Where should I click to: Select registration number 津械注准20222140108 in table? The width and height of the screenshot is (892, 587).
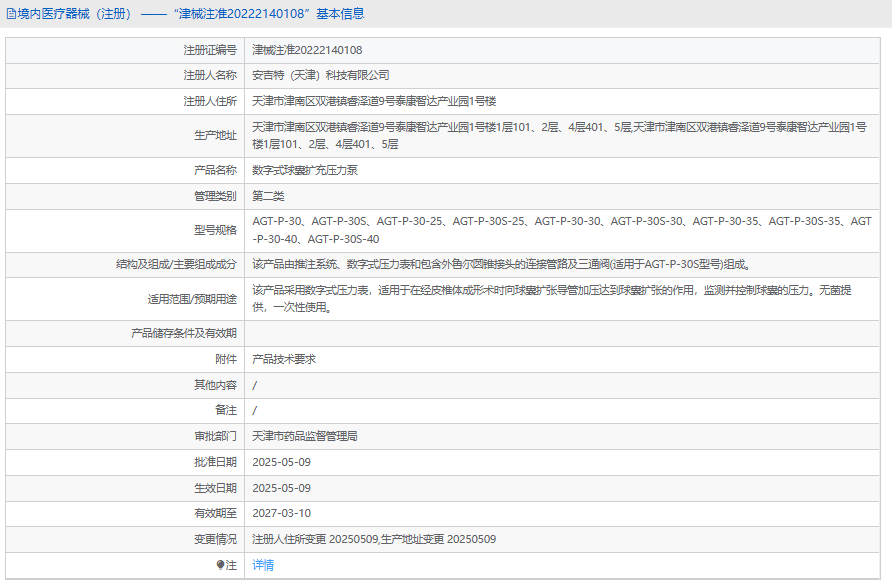coord(307,50)
